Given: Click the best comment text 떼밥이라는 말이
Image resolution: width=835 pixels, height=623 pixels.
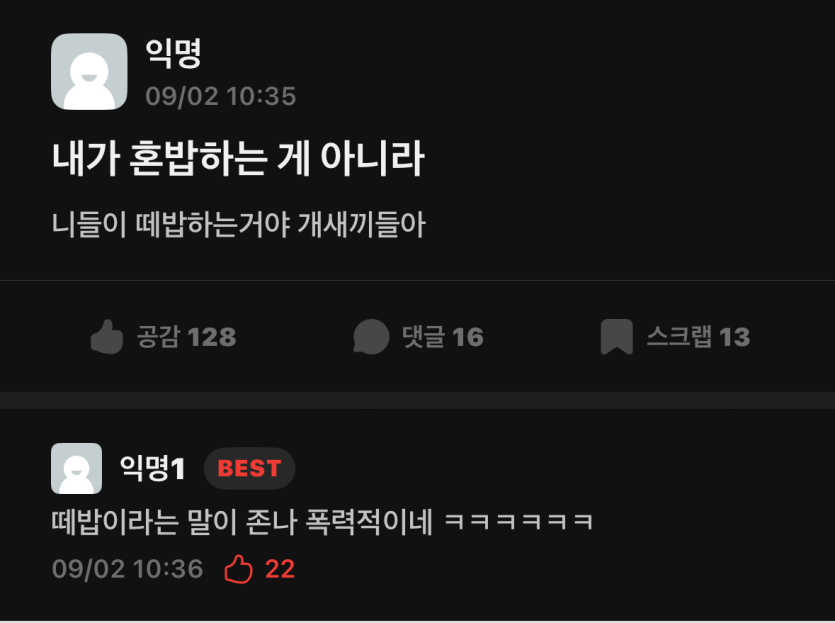Looking at the screenshot, I should coord(144,521).
